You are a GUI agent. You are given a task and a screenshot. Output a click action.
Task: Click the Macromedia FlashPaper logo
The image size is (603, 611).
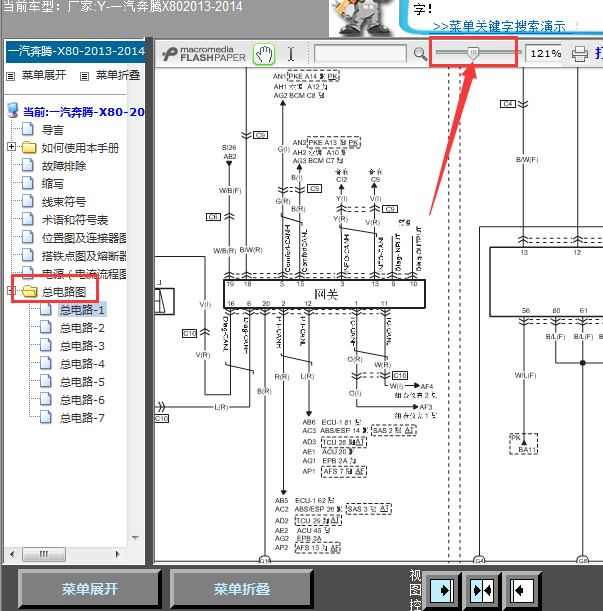tap(204, 54)
